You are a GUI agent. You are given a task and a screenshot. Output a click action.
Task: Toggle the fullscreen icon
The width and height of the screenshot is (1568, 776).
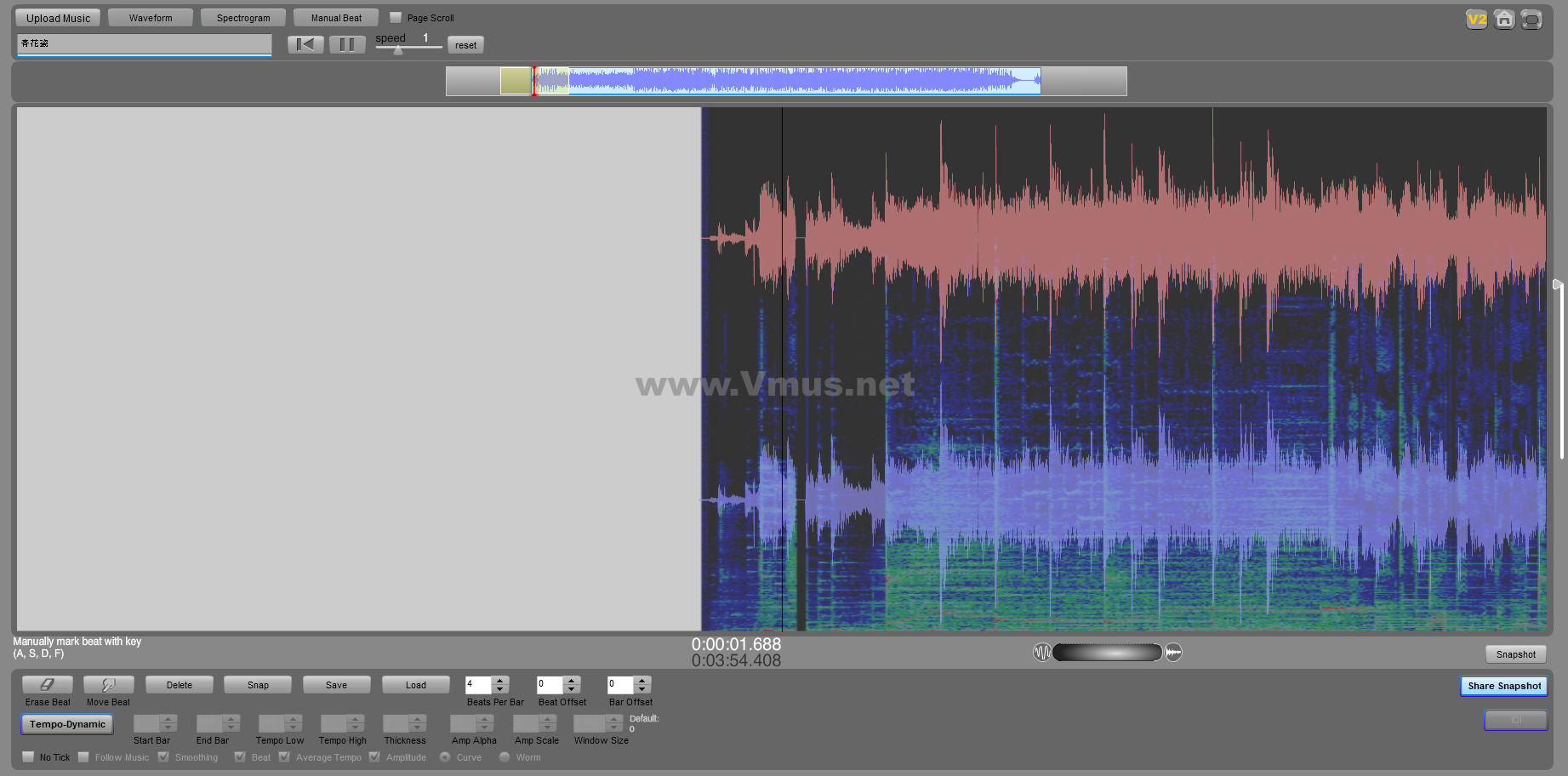1531,19
